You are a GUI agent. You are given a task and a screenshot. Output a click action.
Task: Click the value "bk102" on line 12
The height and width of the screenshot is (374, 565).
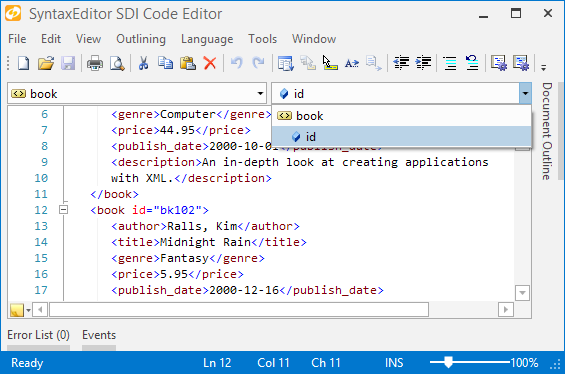[178, 210]
